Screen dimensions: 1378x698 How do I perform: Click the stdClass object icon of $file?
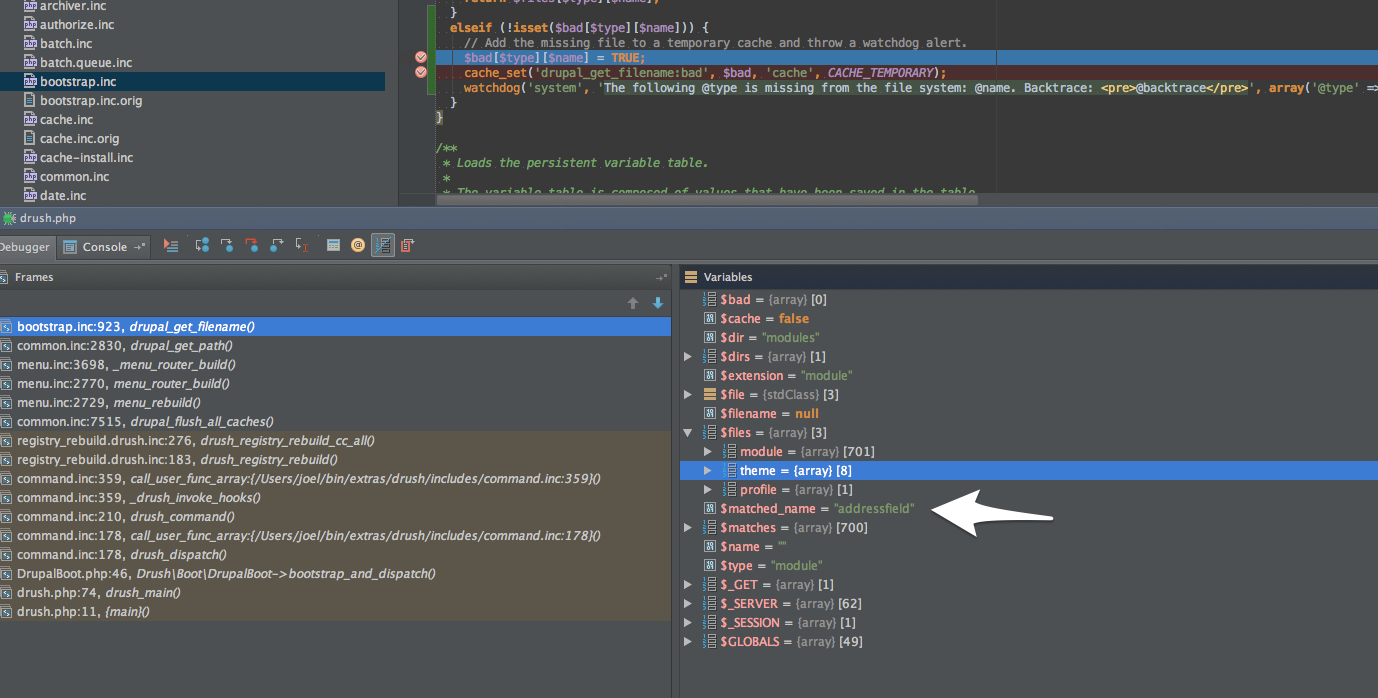(710, 395)
